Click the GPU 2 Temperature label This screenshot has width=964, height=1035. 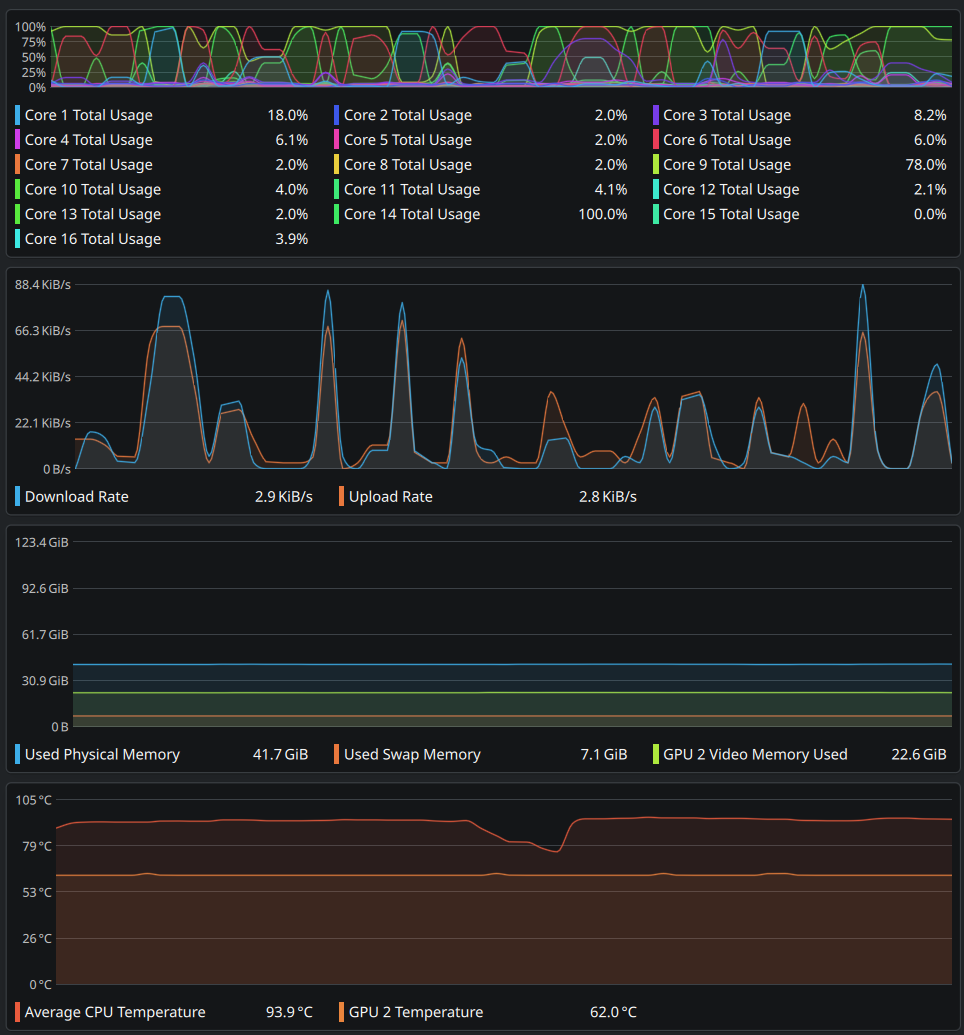click(416, 1012)
